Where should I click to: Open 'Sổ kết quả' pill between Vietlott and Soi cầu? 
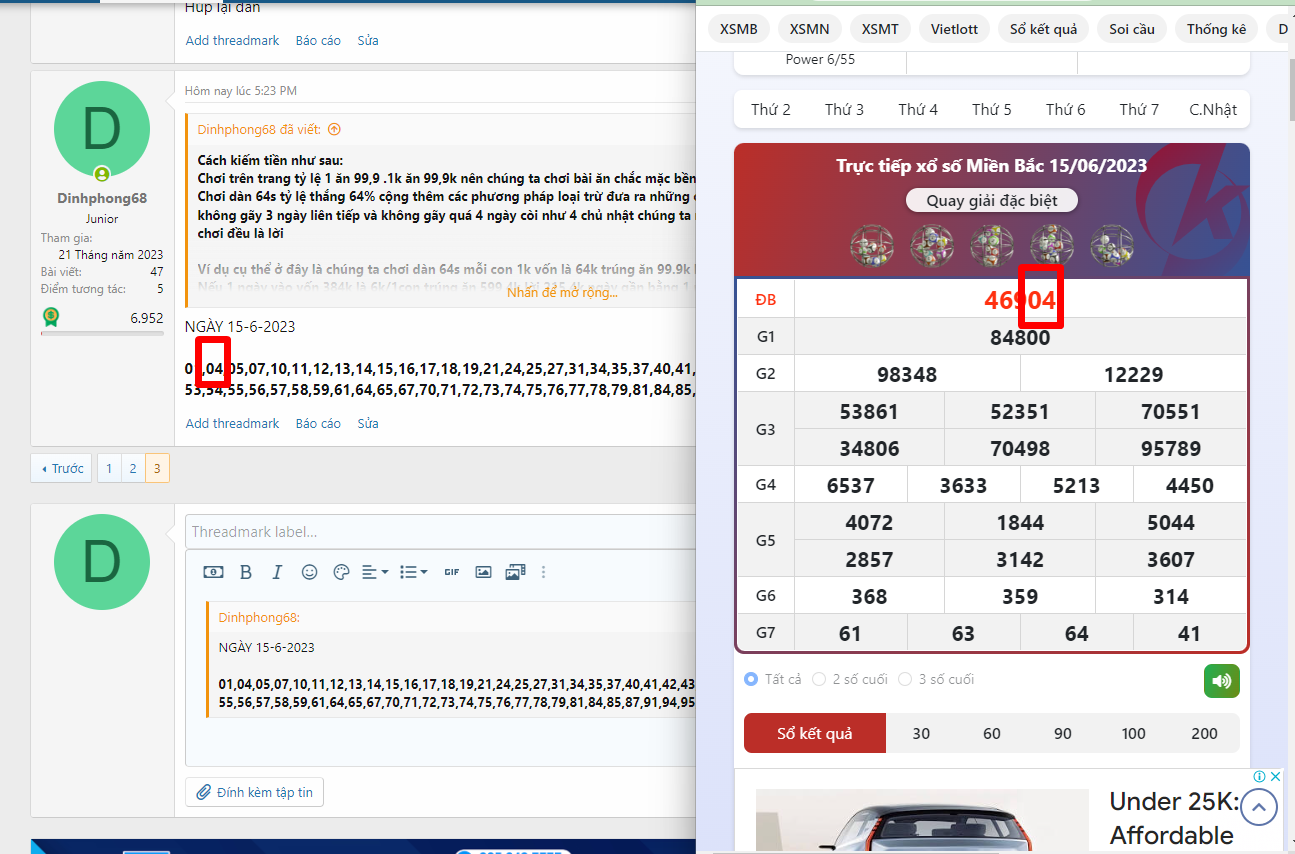pos(1044,29)
